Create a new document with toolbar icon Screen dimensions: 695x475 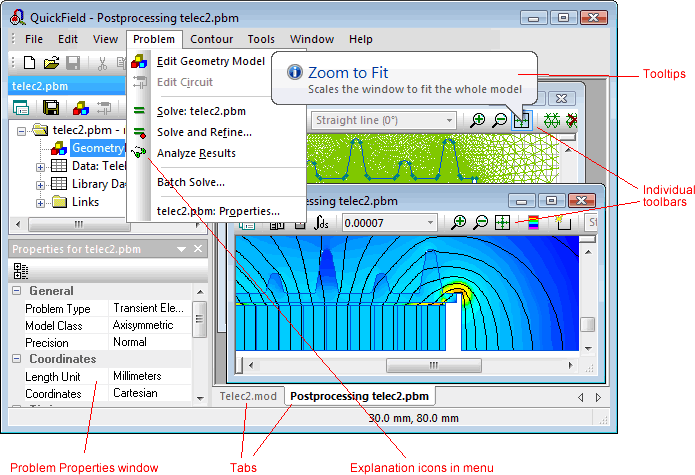[29, 63]
